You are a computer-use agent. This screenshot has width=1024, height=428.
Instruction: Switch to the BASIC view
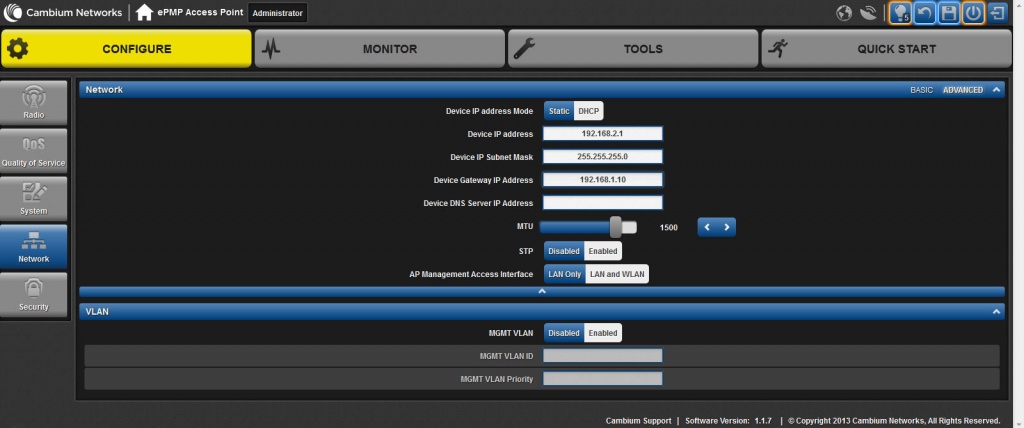(x=920, y=90)
